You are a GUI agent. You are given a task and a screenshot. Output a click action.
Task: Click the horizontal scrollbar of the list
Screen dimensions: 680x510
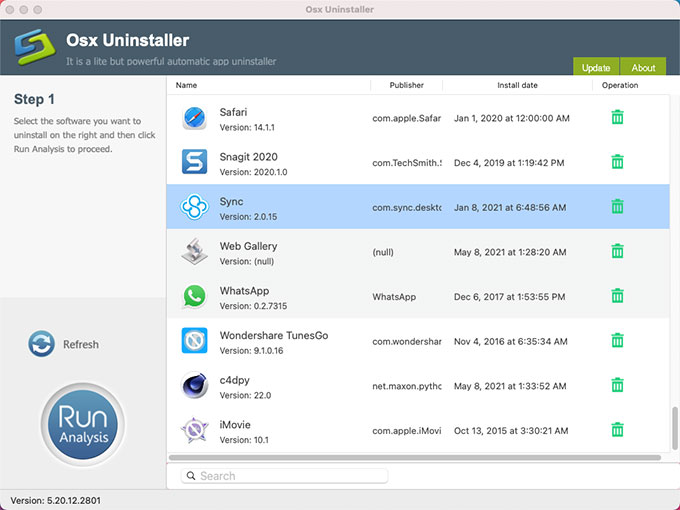[415, 458]
